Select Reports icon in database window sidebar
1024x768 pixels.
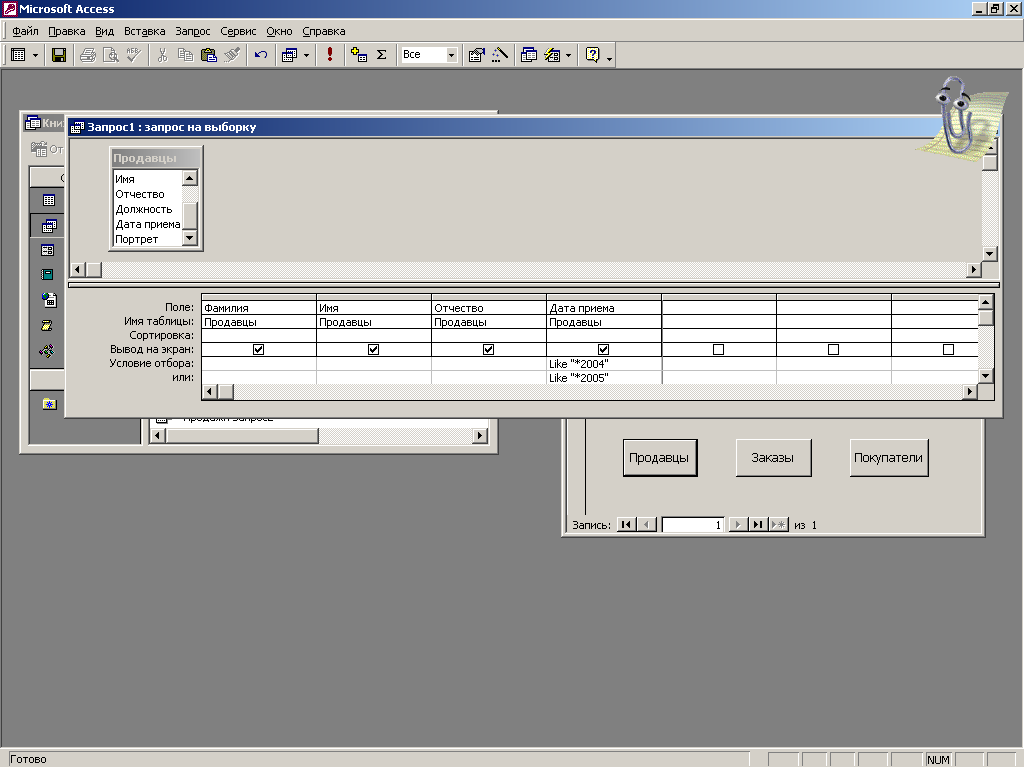(x=48, y=274)
